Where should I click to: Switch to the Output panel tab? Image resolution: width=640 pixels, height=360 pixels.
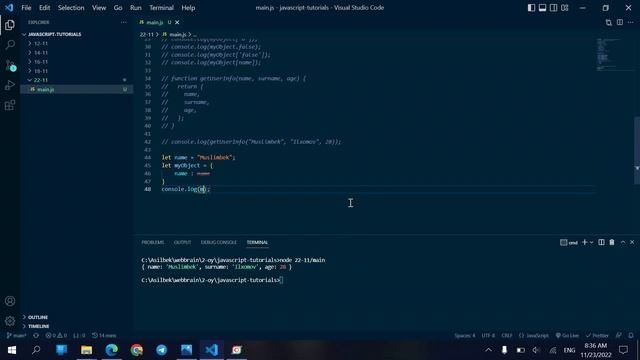[182, 242]
